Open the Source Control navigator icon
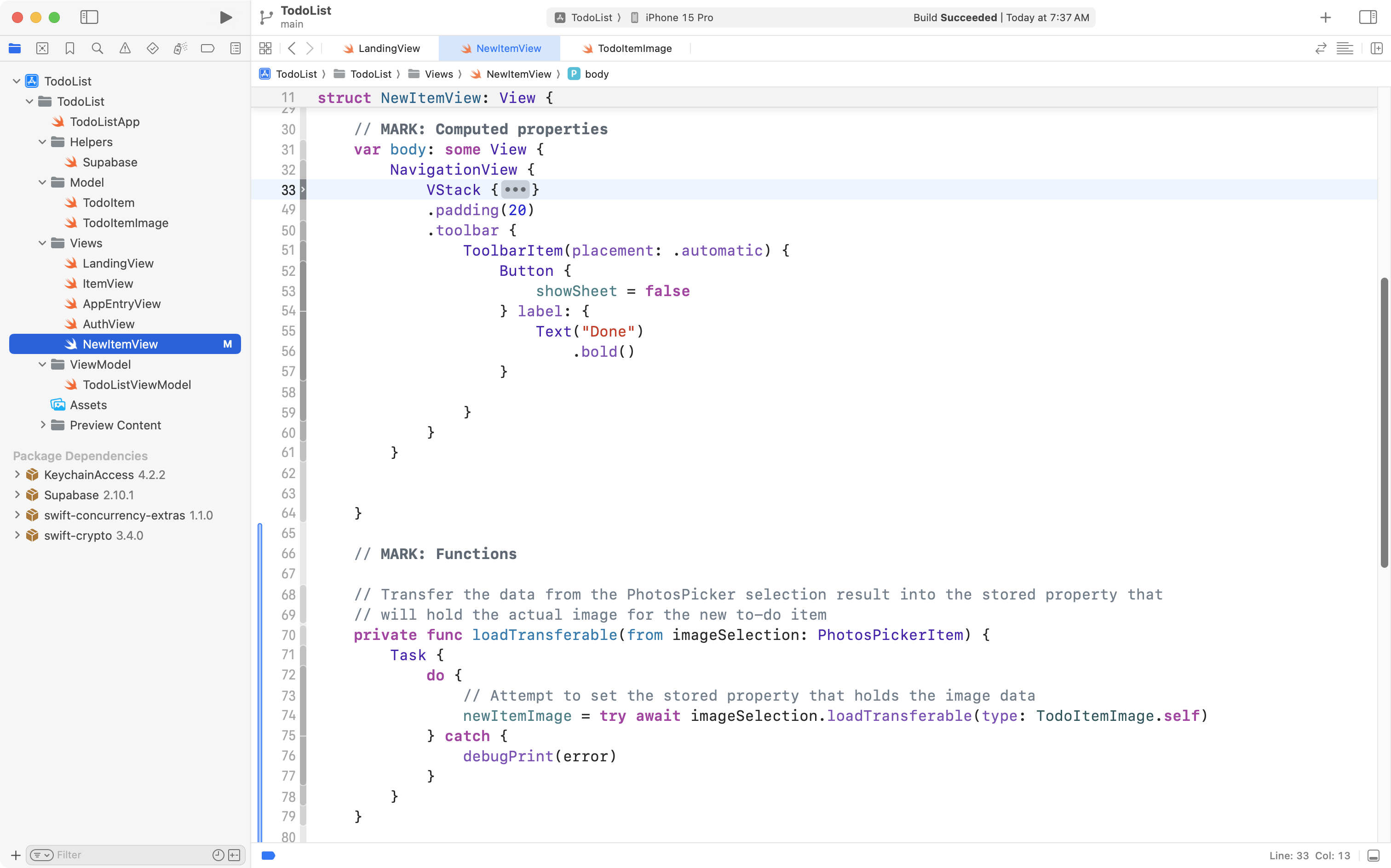 click(x=42, y=48)
